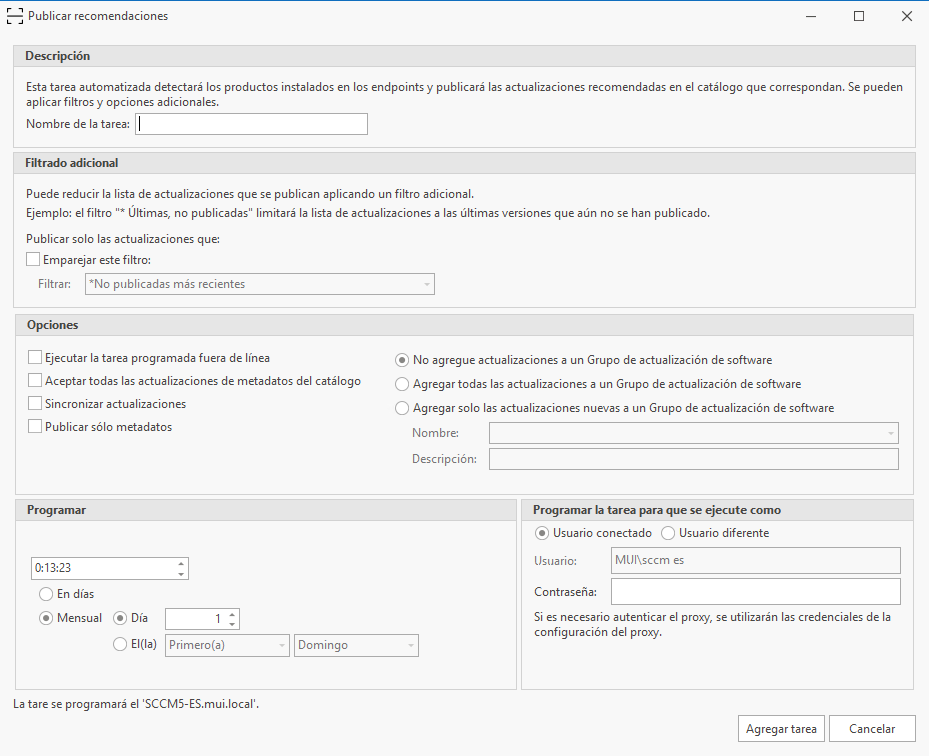Maximize the Publicar recomendaciones window
Image resolution: width=929 pixels, height=756 pixels.
click(858, 16)
